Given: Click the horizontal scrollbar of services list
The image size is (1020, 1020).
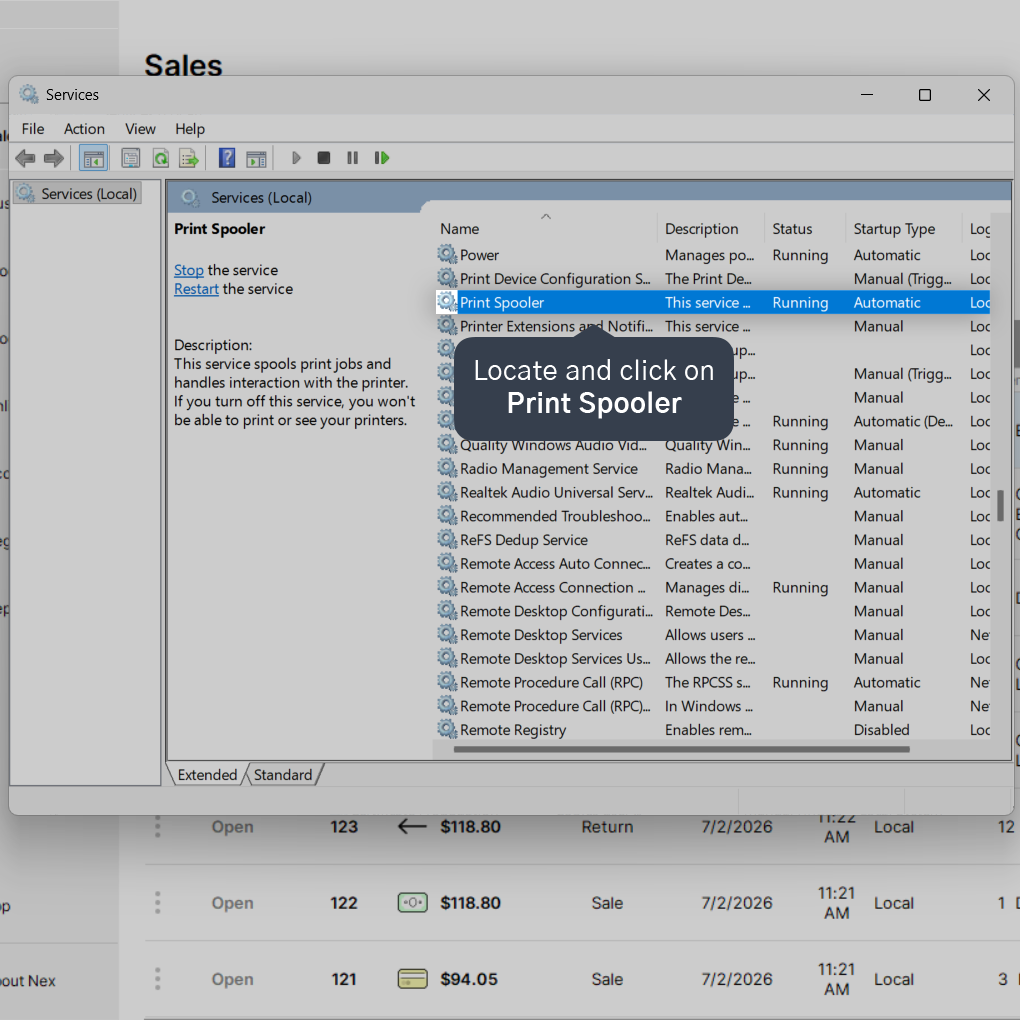Looking at the screenshot, I should tap(681, 749).
